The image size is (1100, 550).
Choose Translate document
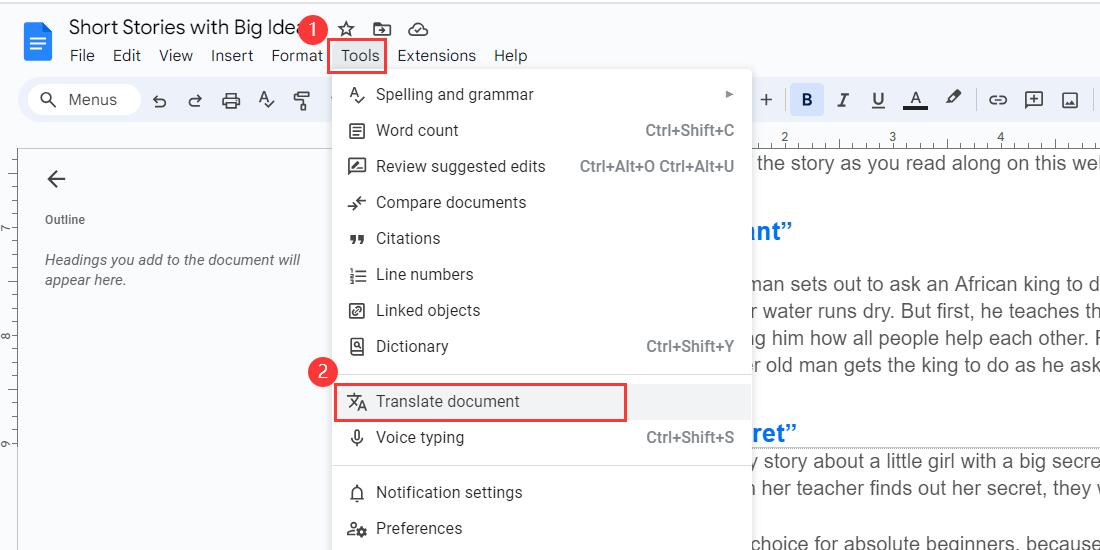tap(542, 402)
